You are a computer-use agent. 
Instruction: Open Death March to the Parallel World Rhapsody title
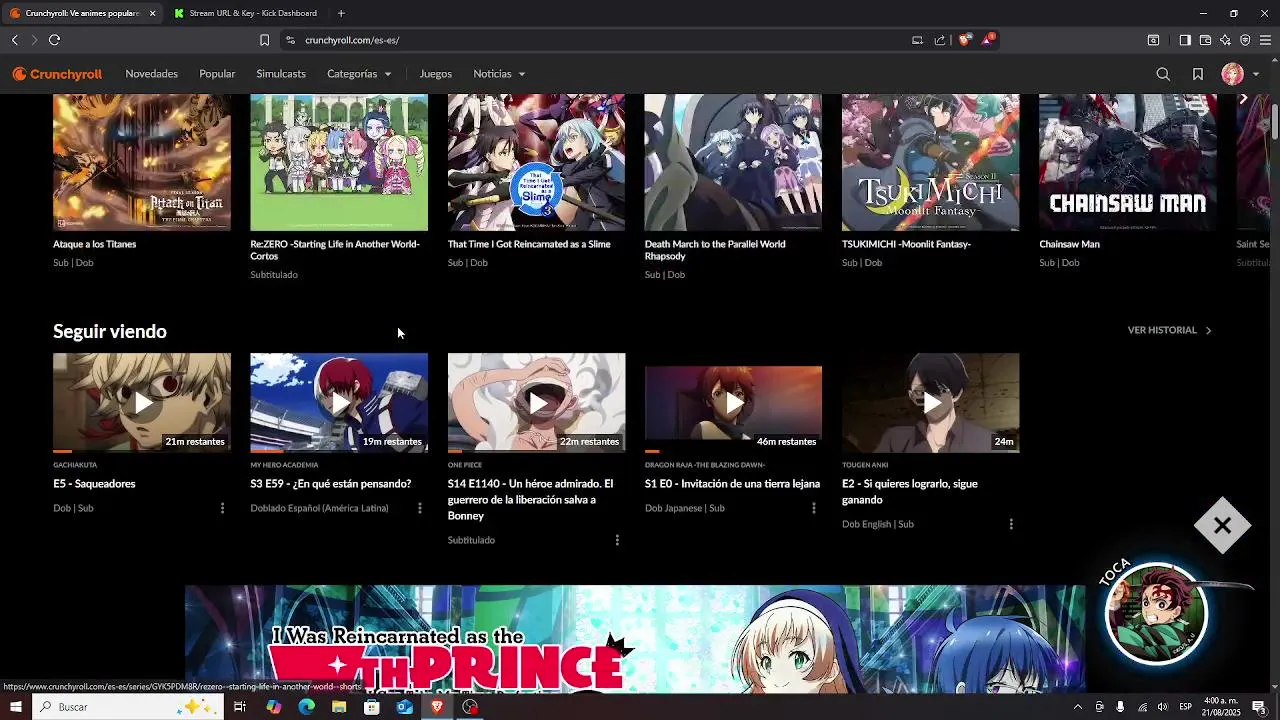click(715, 250)
